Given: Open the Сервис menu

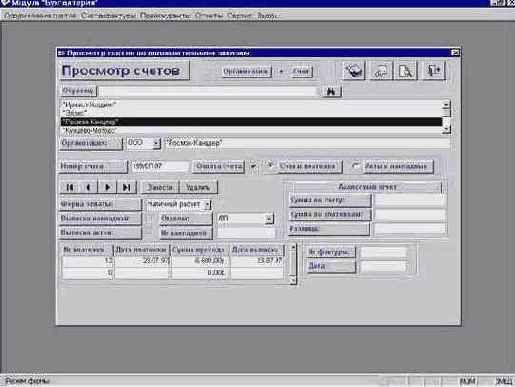Looking at the screenshot, I should click(x=239, y=15).
